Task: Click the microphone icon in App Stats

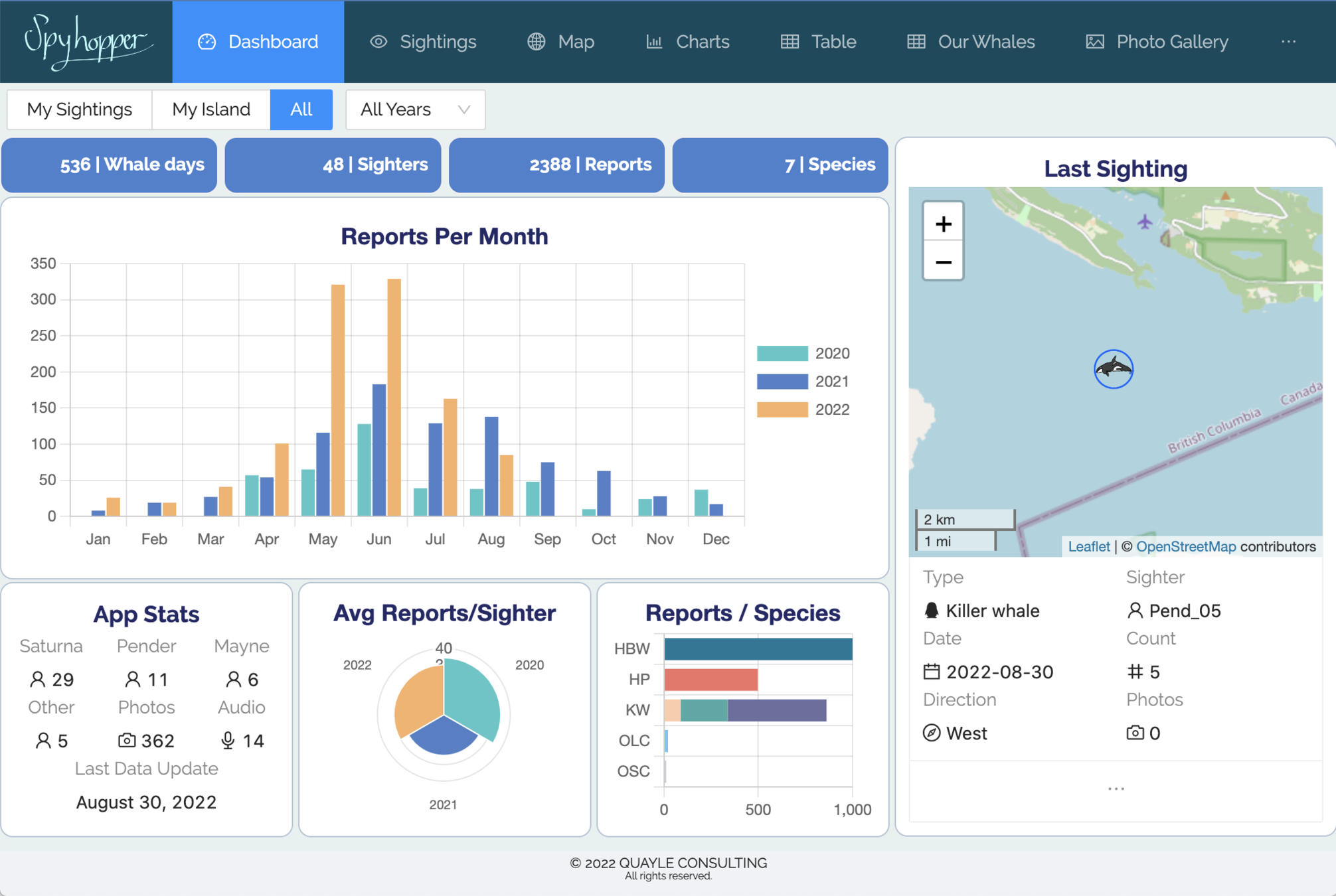Action: point(228,740)
